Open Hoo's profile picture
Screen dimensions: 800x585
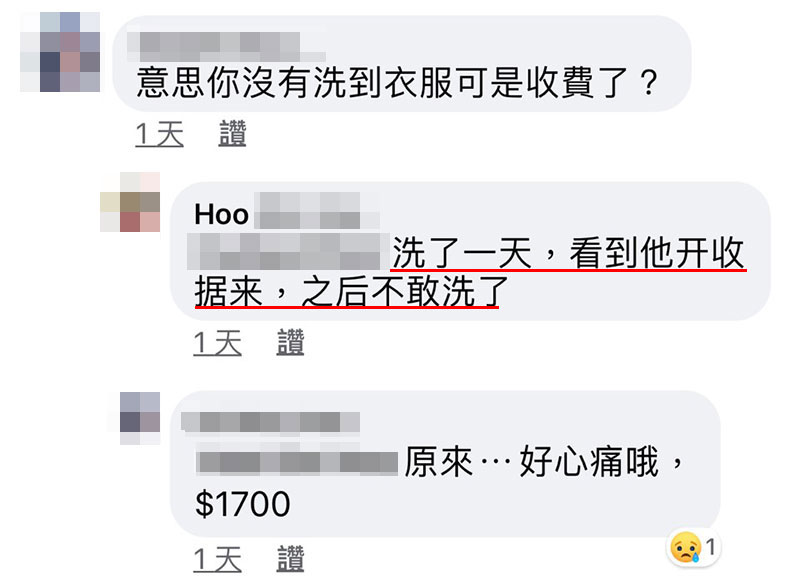pyautogui.click(x=130, y=202)
